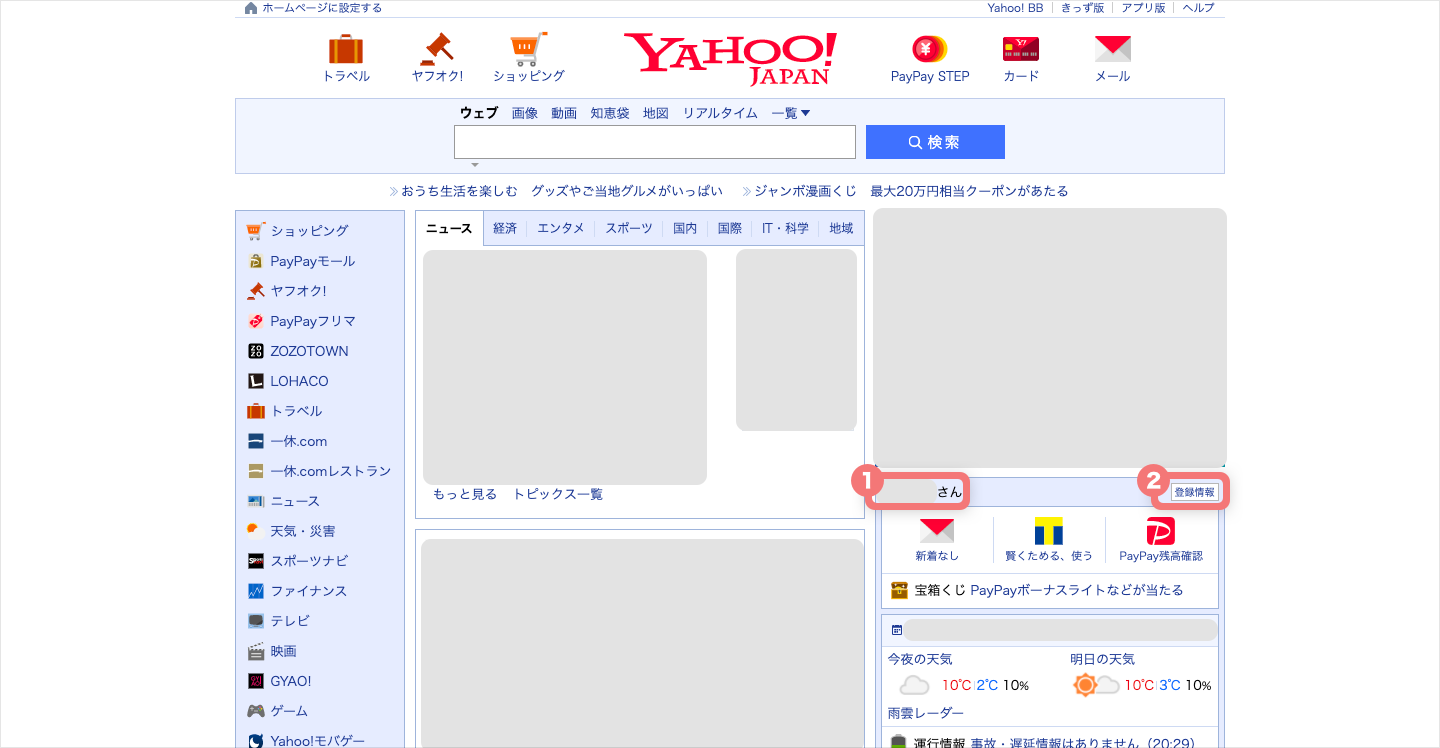Click the sidebar ヤフオク! gavel icon
This screenshot has width=1440, height=748.
point(256,291)
